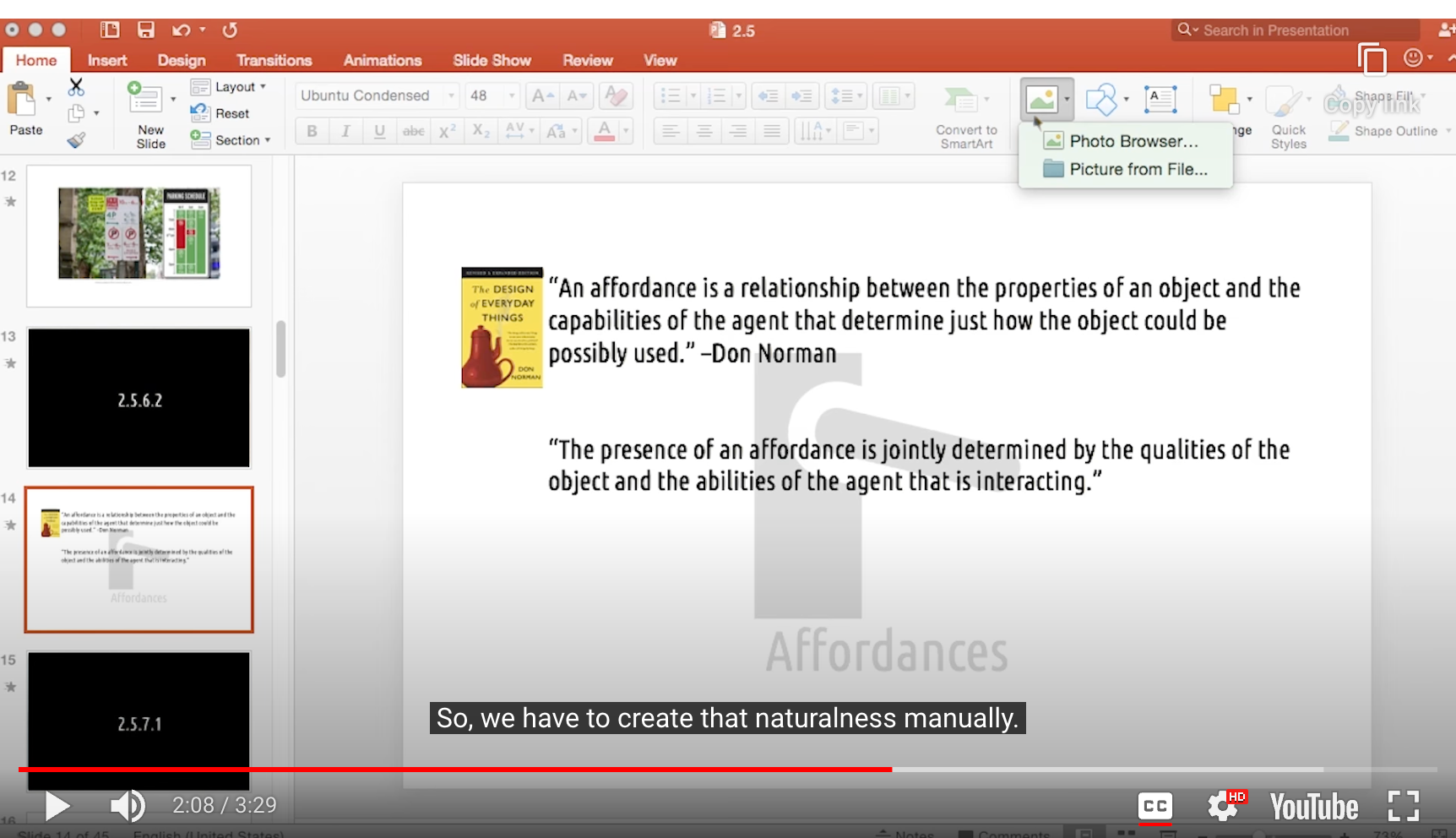The image size is (1456, 838).
Task: Increase list indent level
Action: 801,96
